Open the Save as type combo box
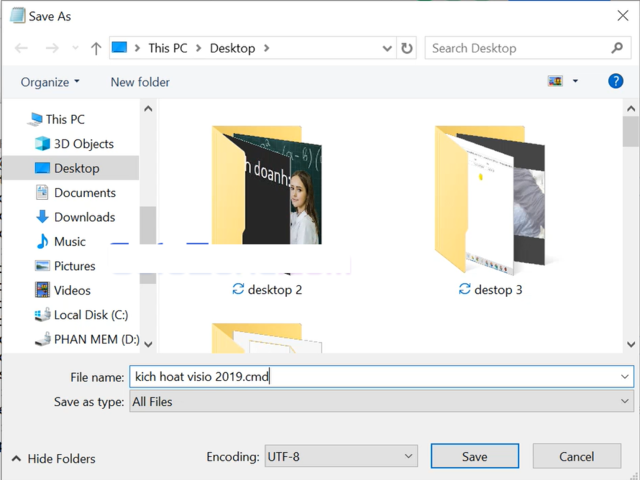 point(382,402)
